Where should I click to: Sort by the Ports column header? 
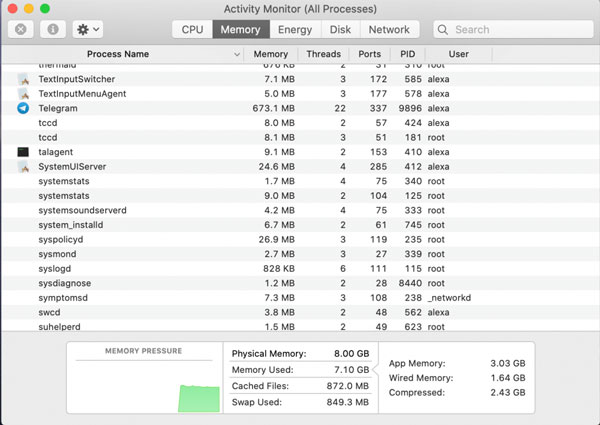pos(369,54)
